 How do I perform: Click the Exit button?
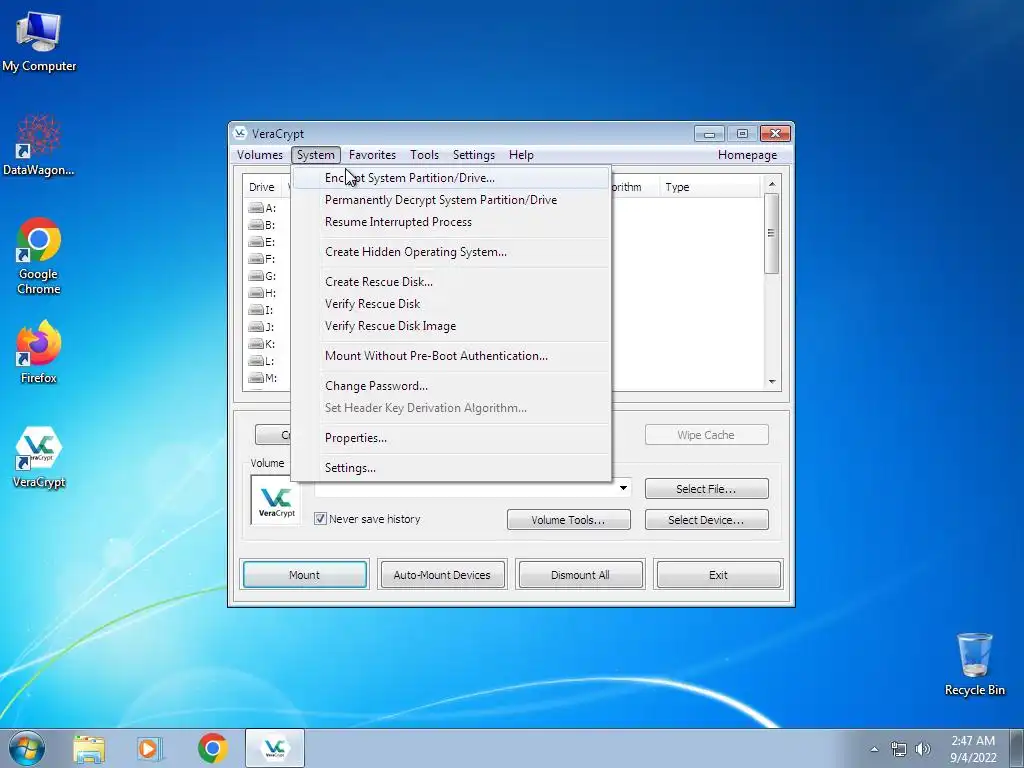click(x=718, y=575)
